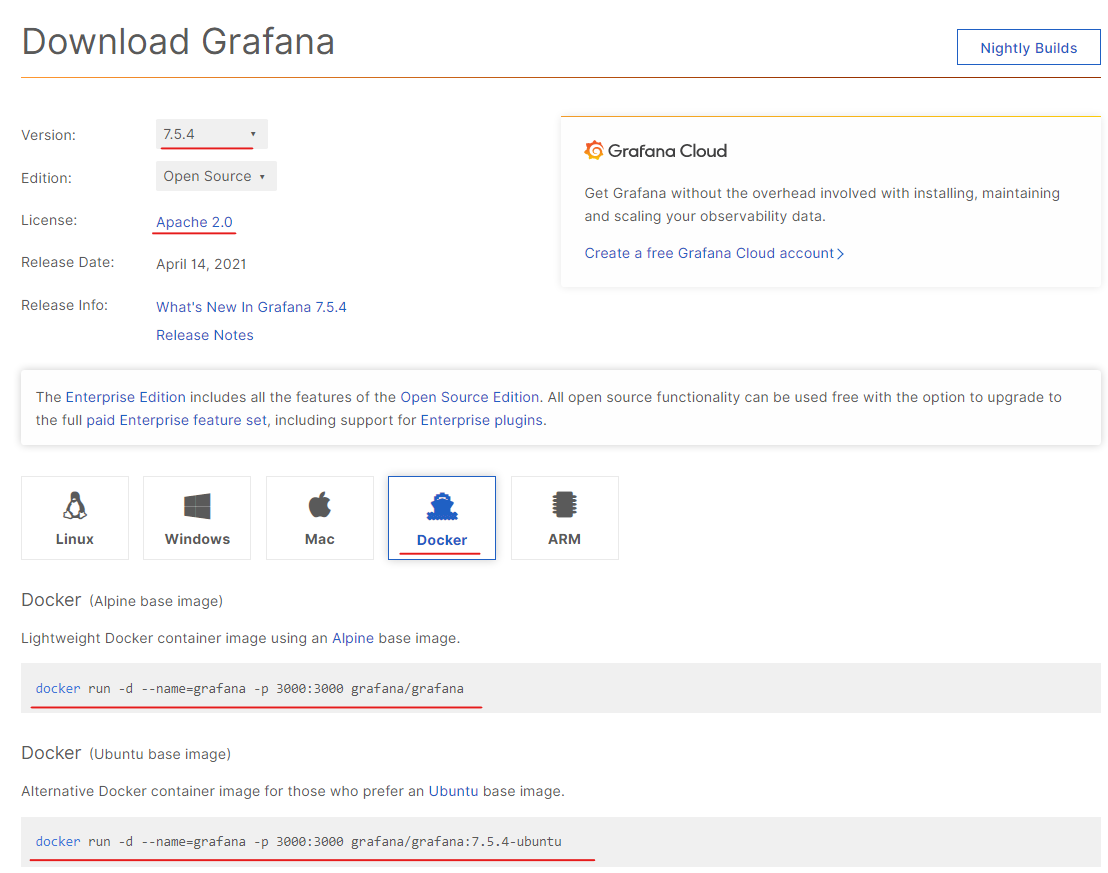This screenshot has height=873, width=1108.
Task: Select the Docker platform tab label
Action: pos(442,540)
